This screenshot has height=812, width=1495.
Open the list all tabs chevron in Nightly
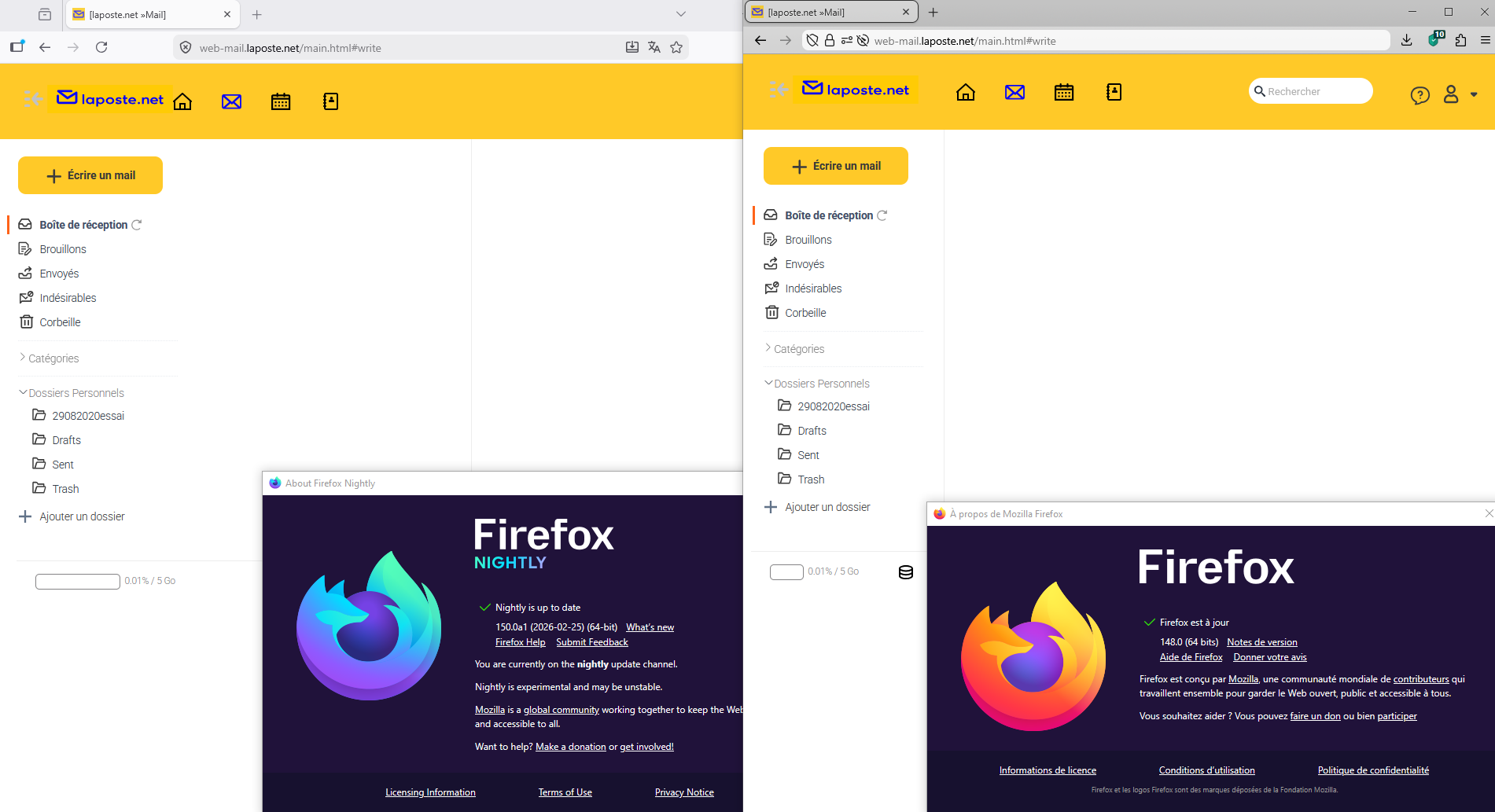pyautogui.click(x=681, y=14)
